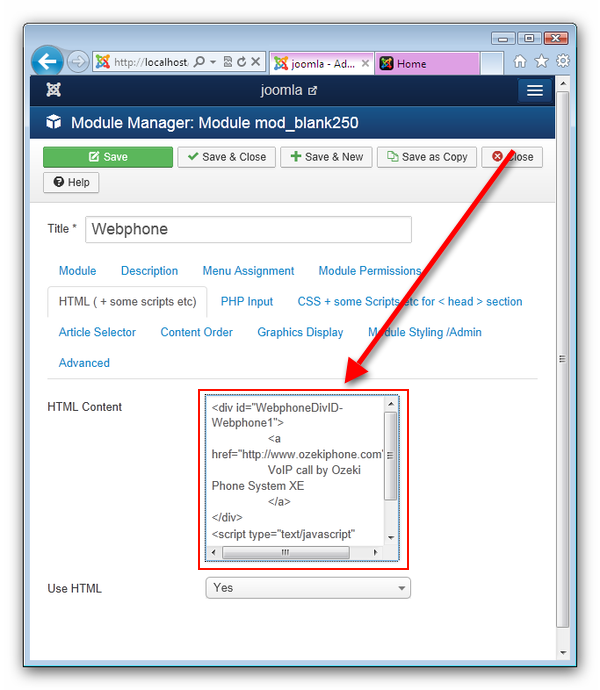This screenshot has height=690, width=600.
Task: Click Save & New button
Action: 326,157
